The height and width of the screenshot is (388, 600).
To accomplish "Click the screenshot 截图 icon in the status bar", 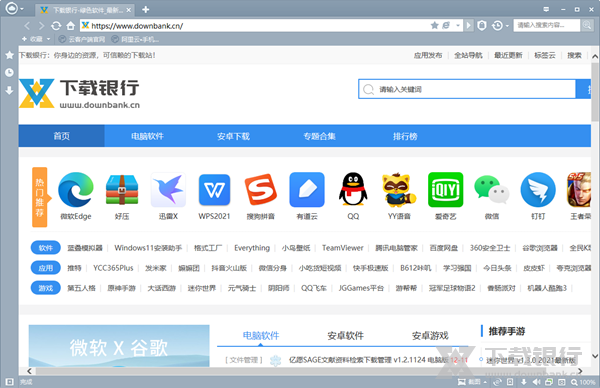I will (x=469, y=382).
